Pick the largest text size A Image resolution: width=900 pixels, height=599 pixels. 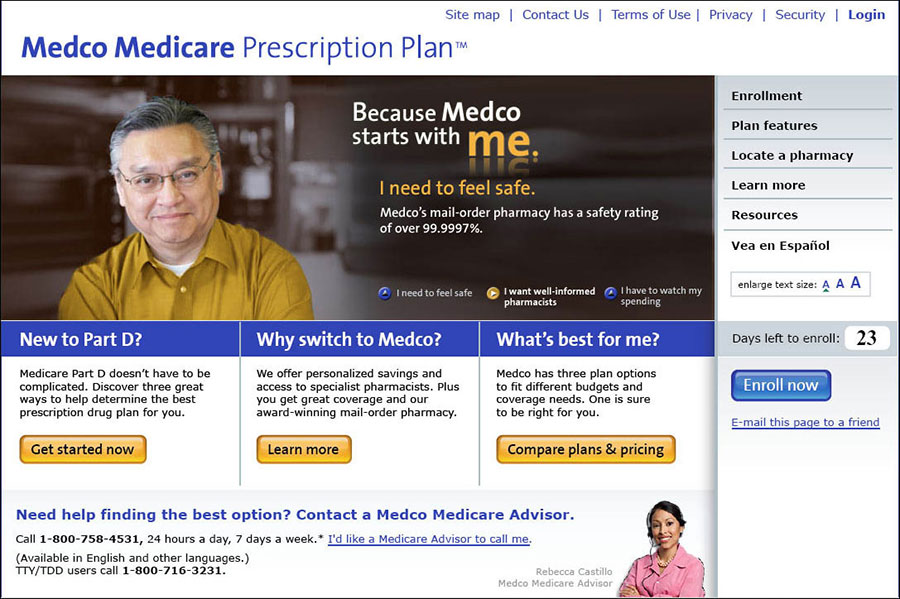coord(855,282)
